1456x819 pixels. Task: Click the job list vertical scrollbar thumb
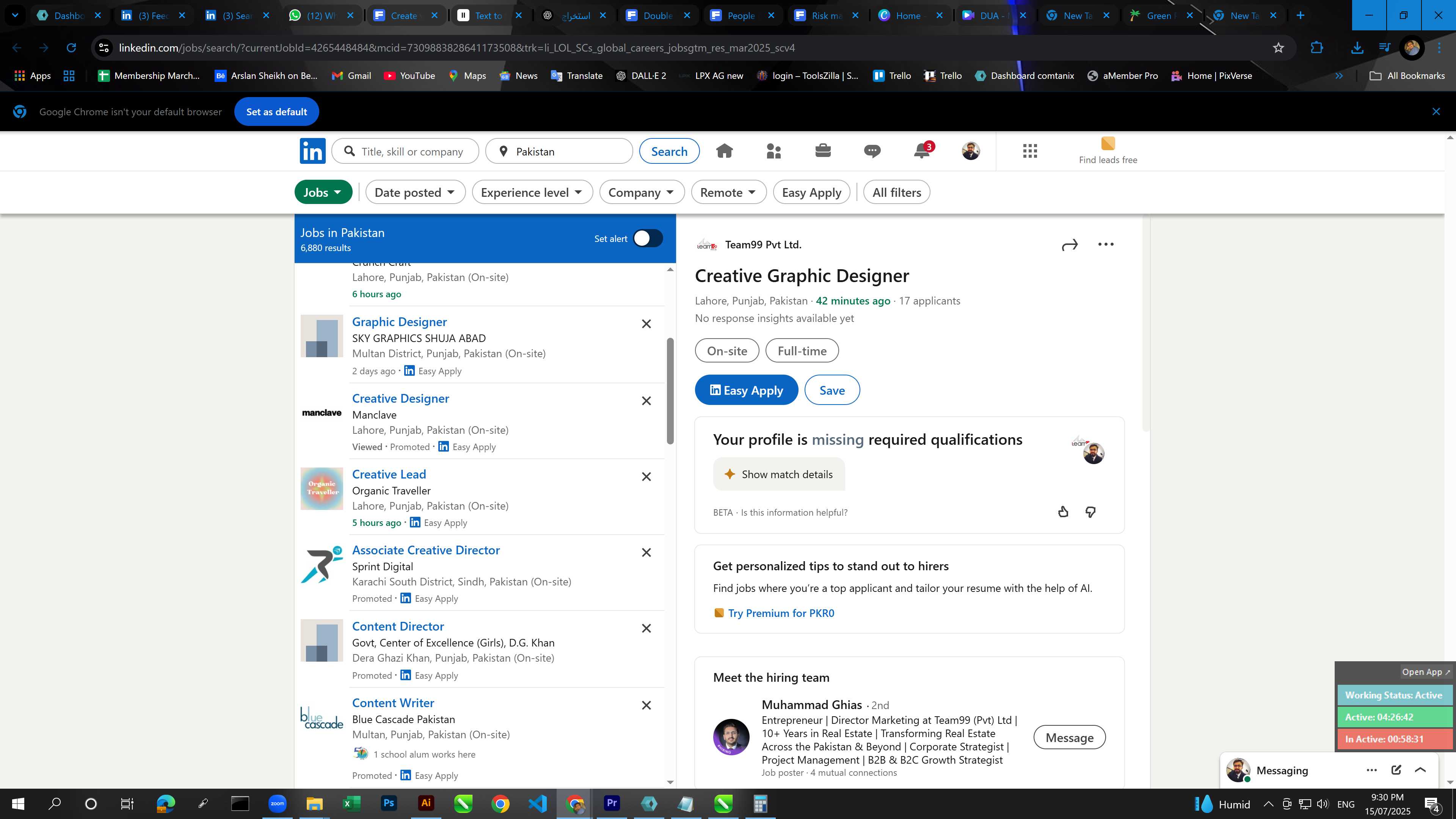tap(670, 391)
